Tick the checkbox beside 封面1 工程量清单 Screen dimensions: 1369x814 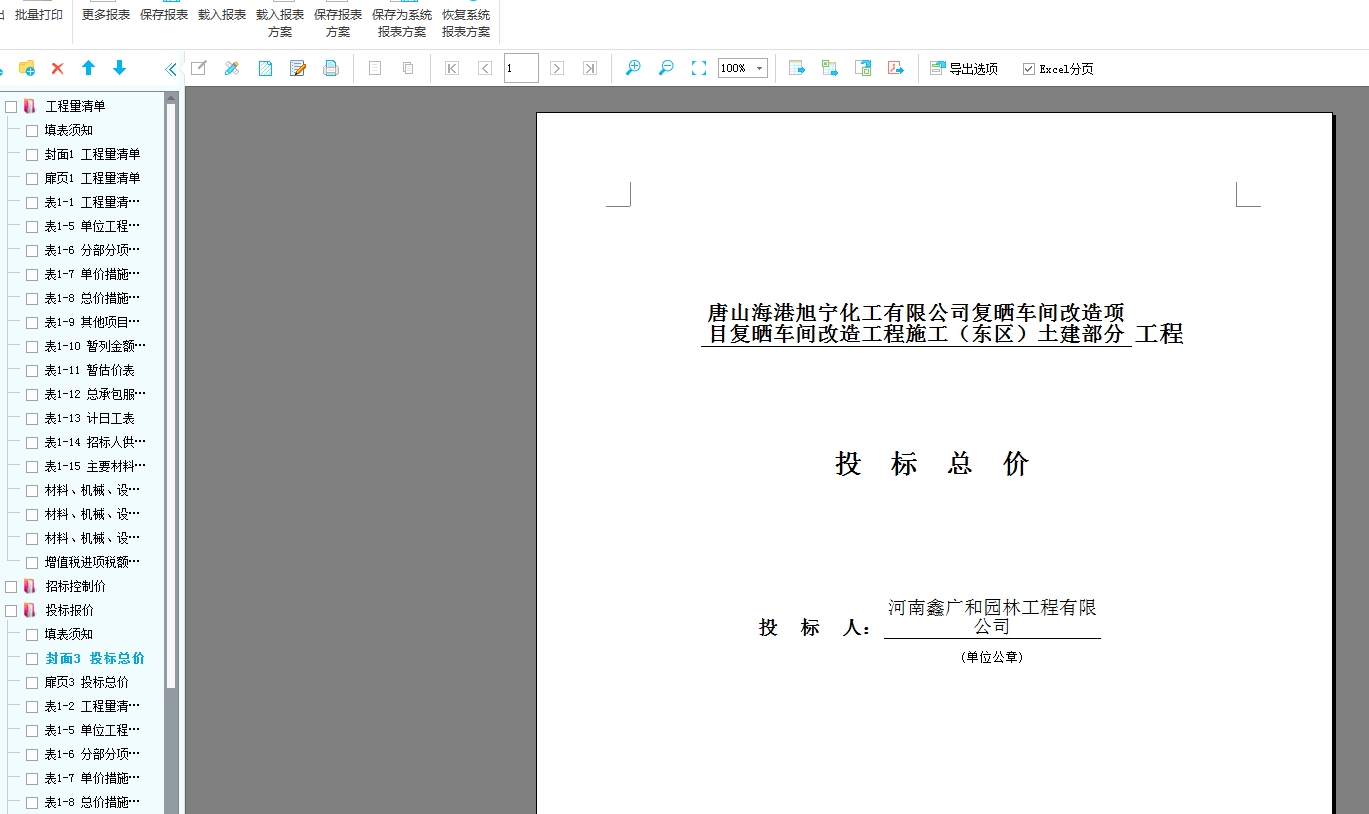point(32,154)
